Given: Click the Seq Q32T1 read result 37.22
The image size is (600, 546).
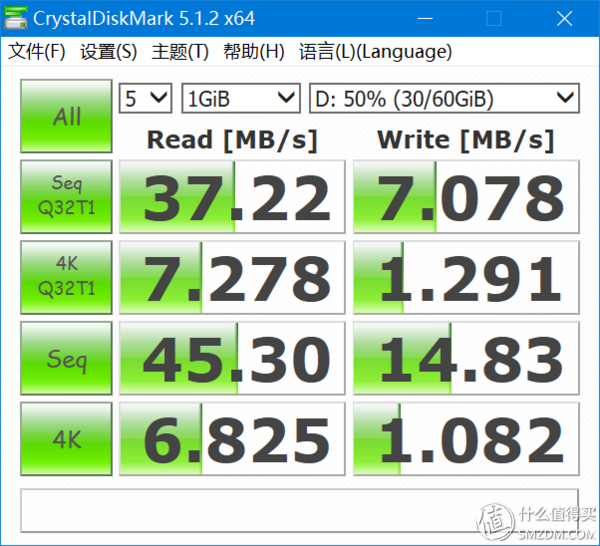Looking at the screenshot, I should coord(232,196).
